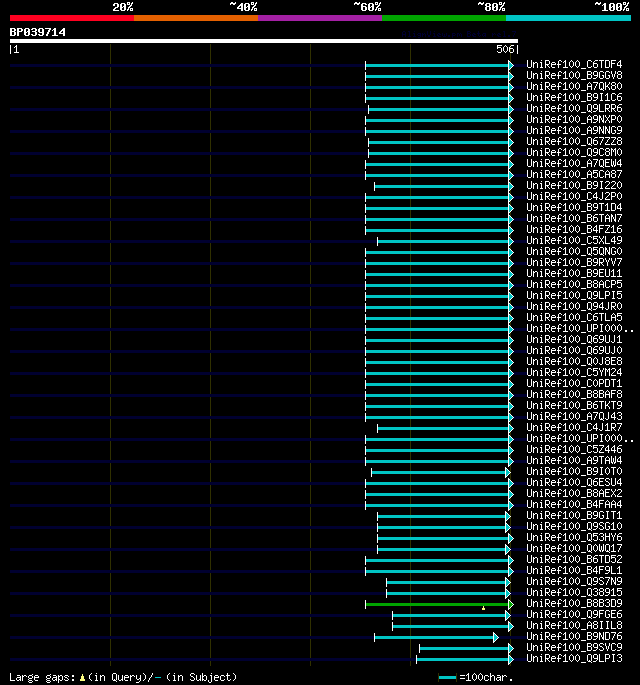Image resolution: width=640 pixels, height=685 pixels.
Task: Pick the UniRef100_C0PDT1 hit name
Action: click(574, 384)
